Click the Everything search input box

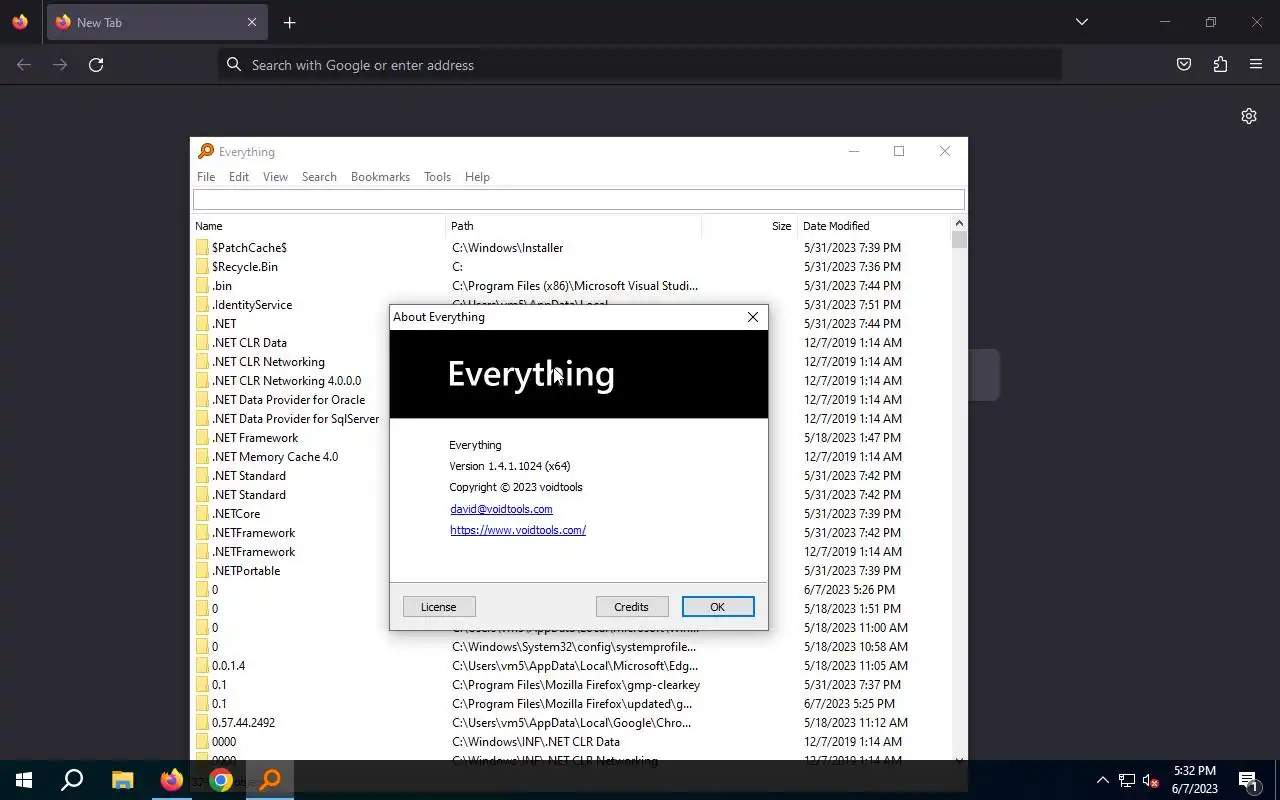click(x=579, y=199)
